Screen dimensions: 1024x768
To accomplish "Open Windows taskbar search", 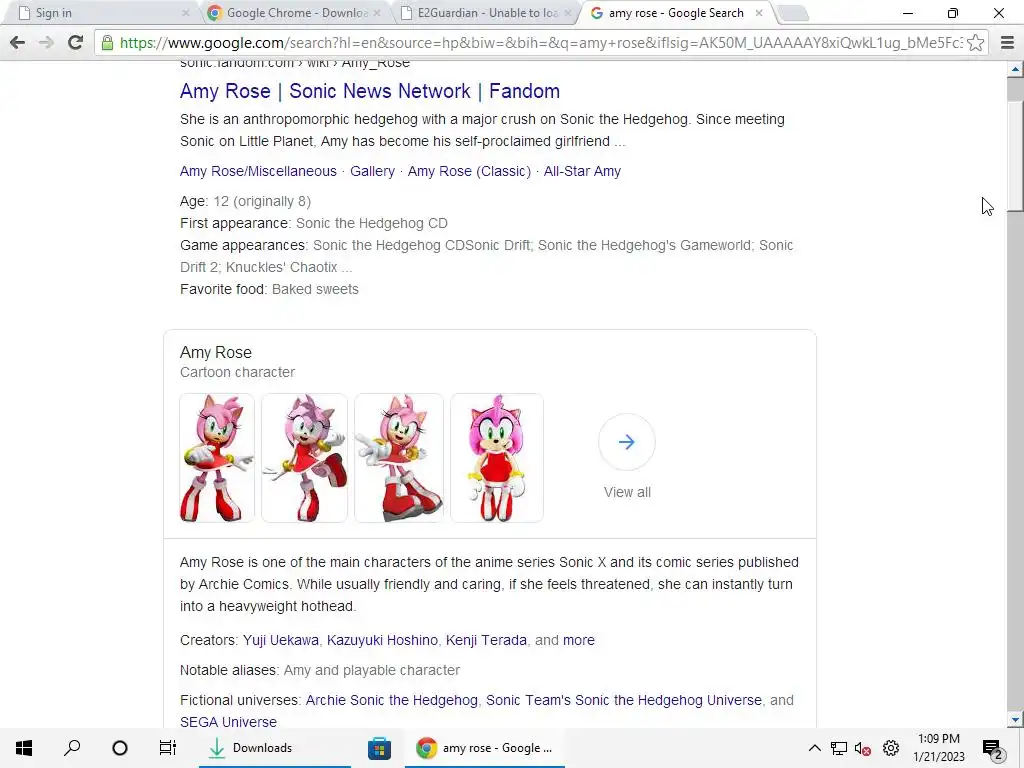I will (72, 748).
